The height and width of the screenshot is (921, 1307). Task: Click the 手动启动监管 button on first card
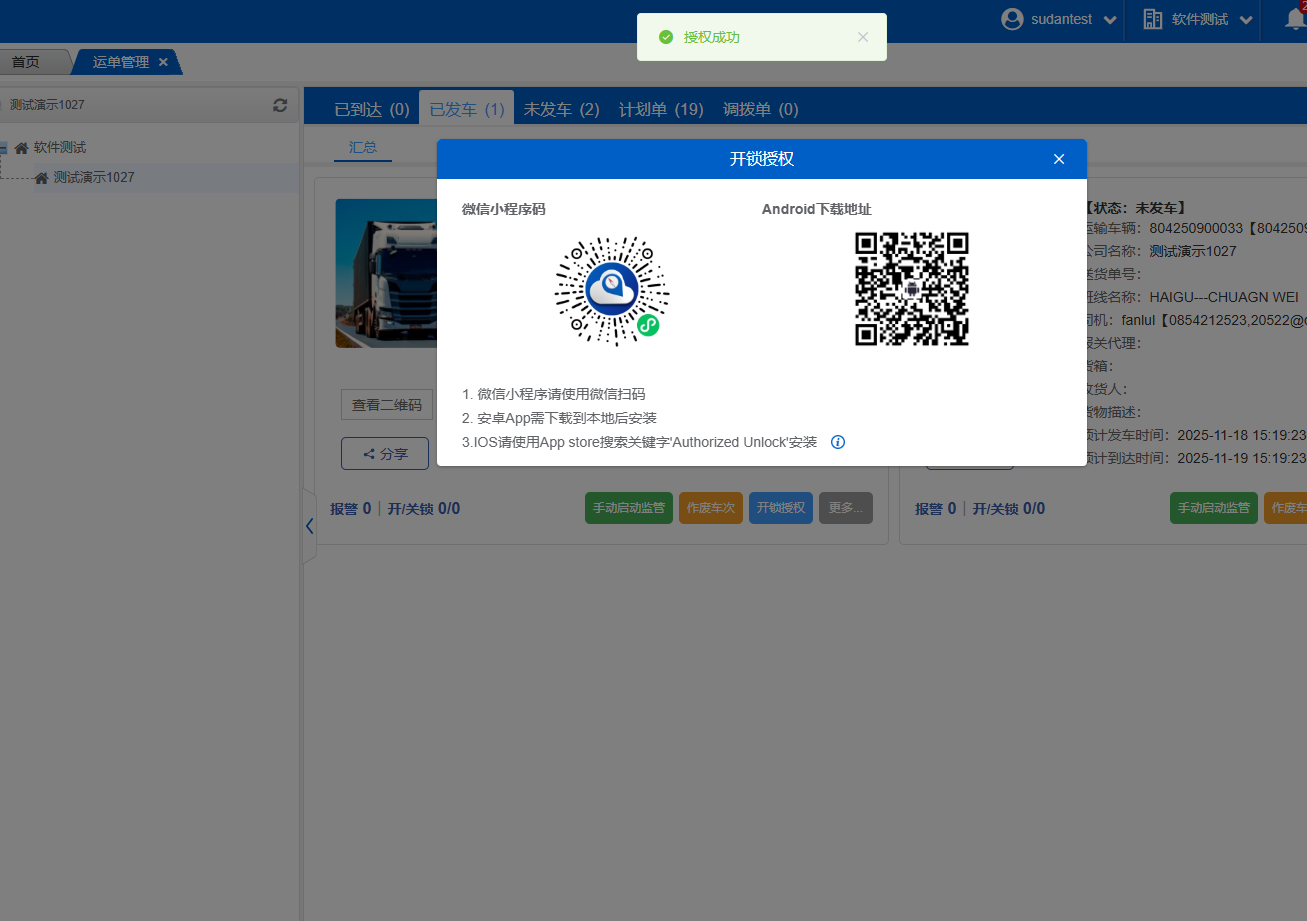pos(629,508)
